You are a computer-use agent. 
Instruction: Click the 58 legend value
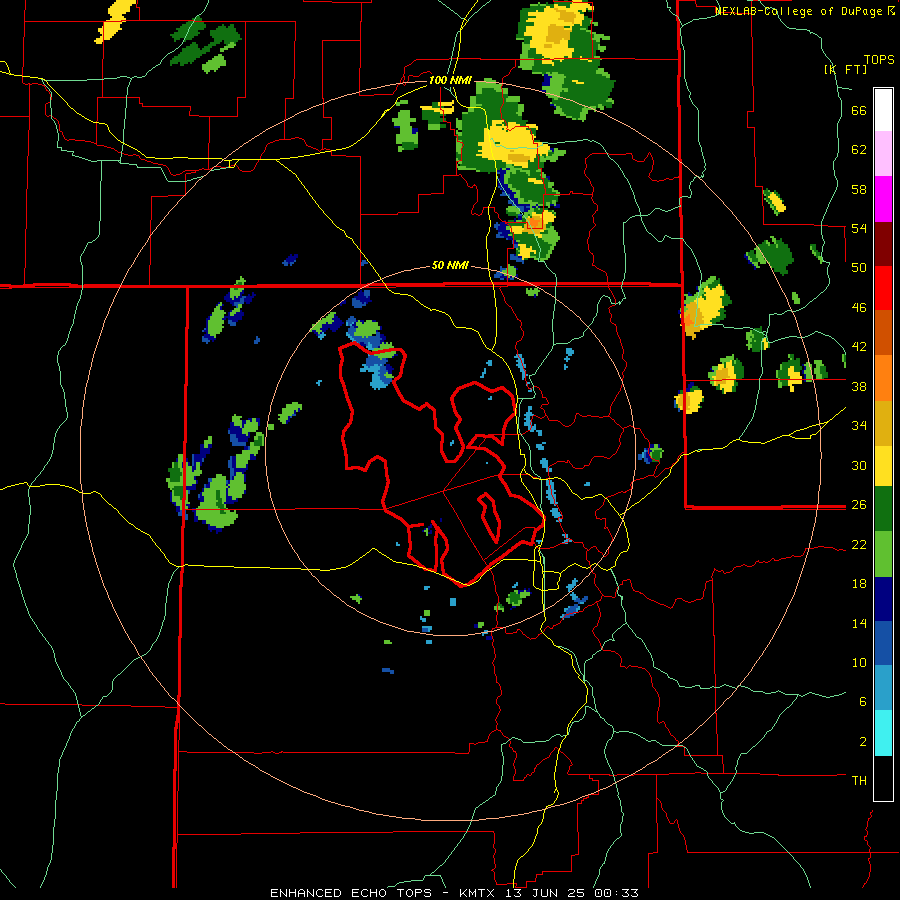(x=859, y=189)
